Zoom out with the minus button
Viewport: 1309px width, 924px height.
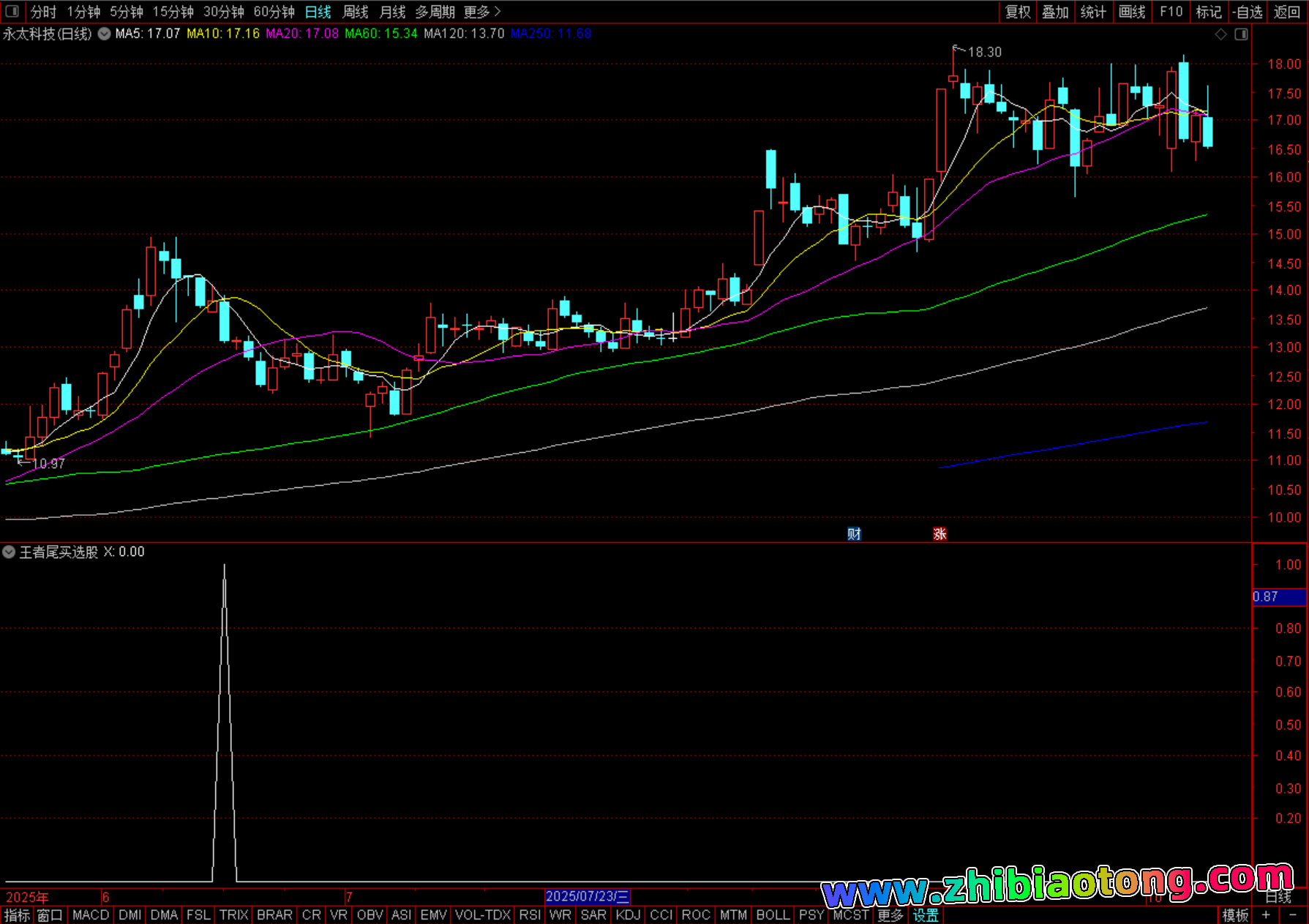click(x=1293, y=915)
